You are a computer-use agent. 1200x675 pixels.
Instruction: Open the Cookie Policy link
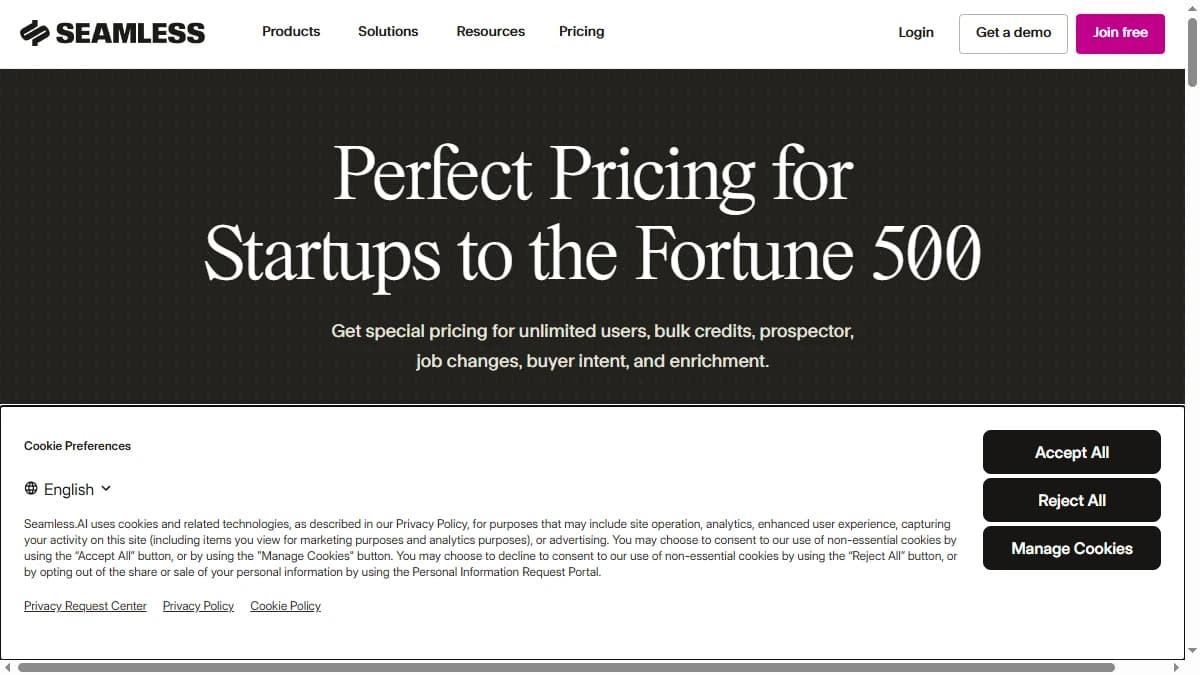pyautogui.click(x=285, y=606)
